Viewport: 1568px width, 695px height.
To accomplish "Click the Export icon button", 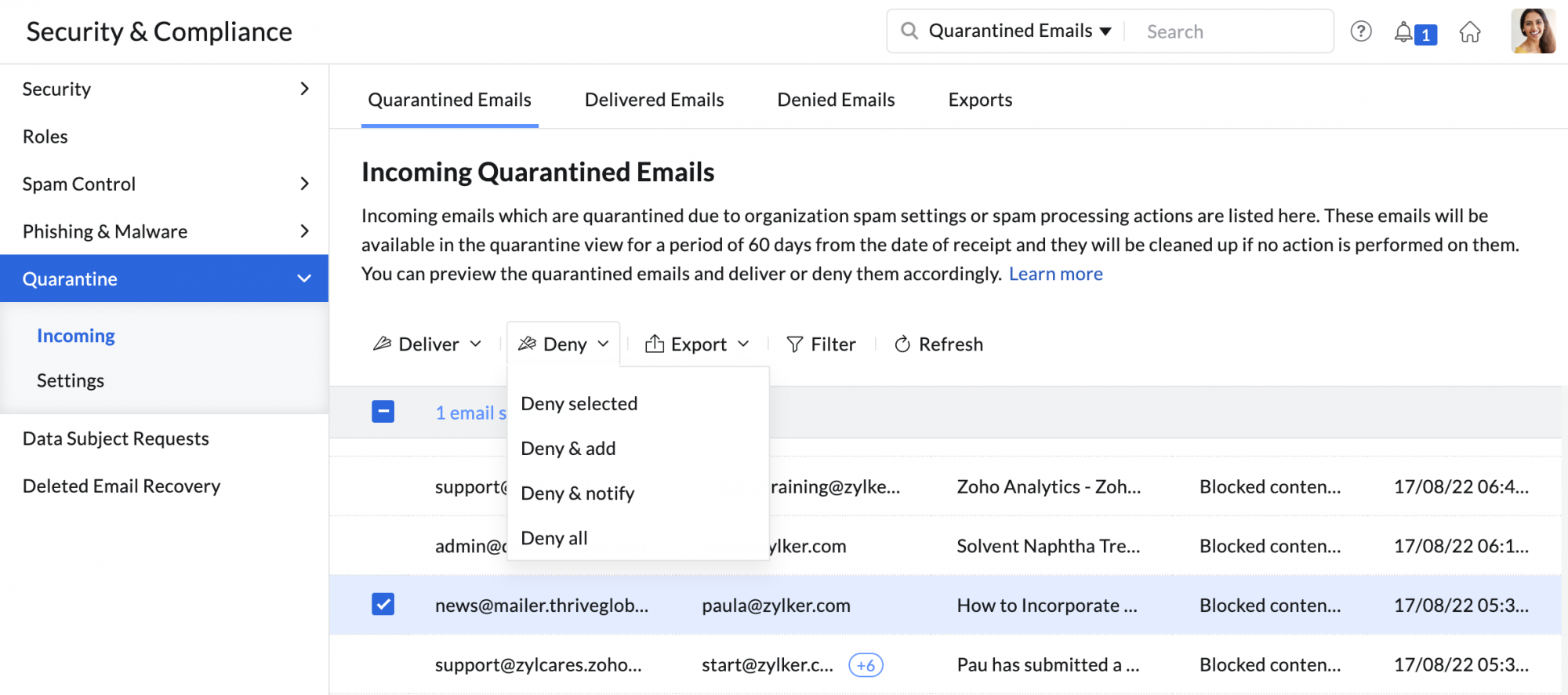I will click(x=654, y=344).
